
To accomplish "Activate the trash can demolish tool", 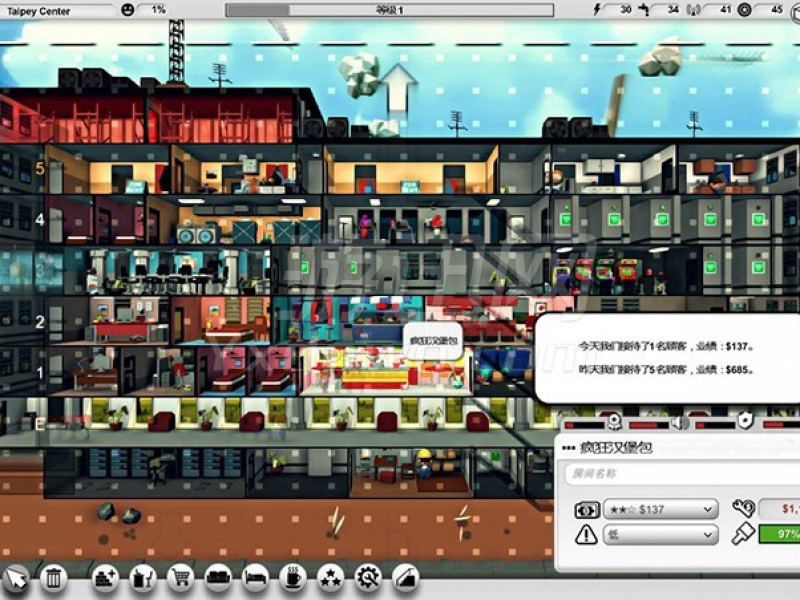I will 53,577.
